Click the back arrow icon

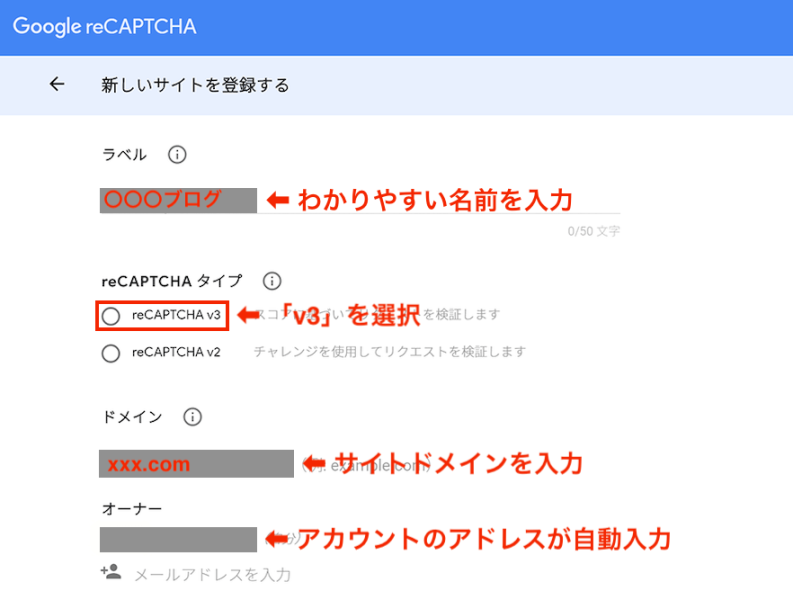pyautogui.click(x=57, y=85)
